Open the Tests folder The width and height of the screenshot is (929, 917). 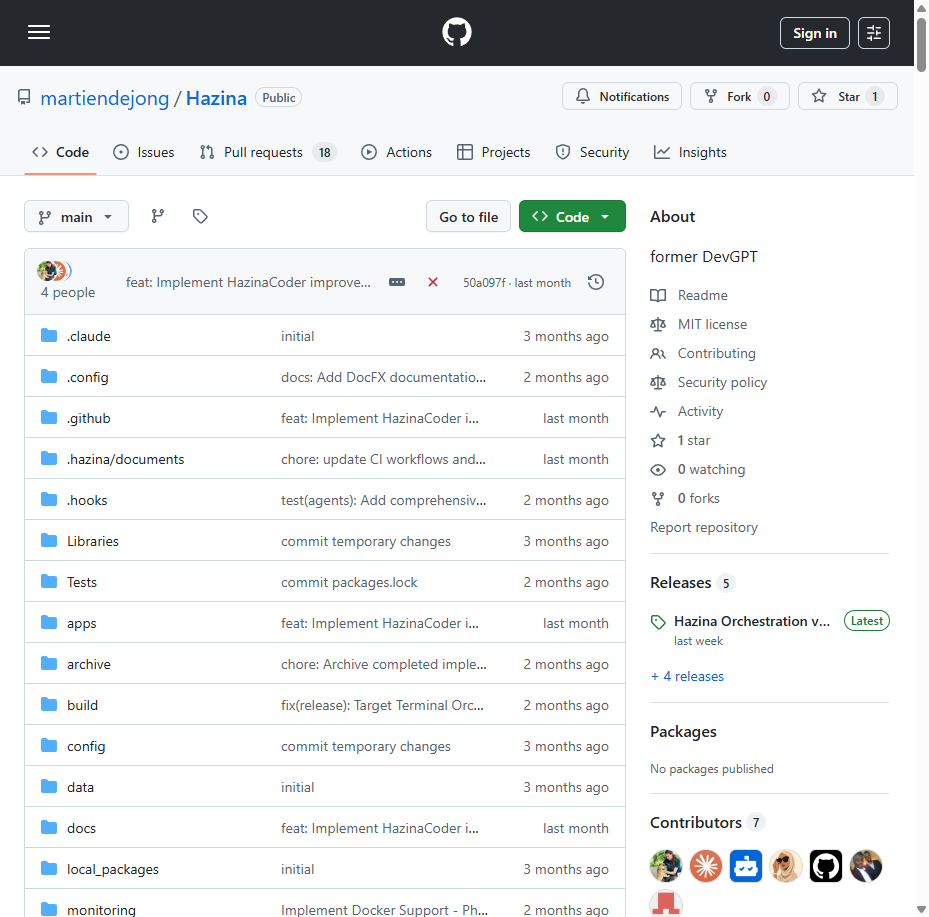82,582
